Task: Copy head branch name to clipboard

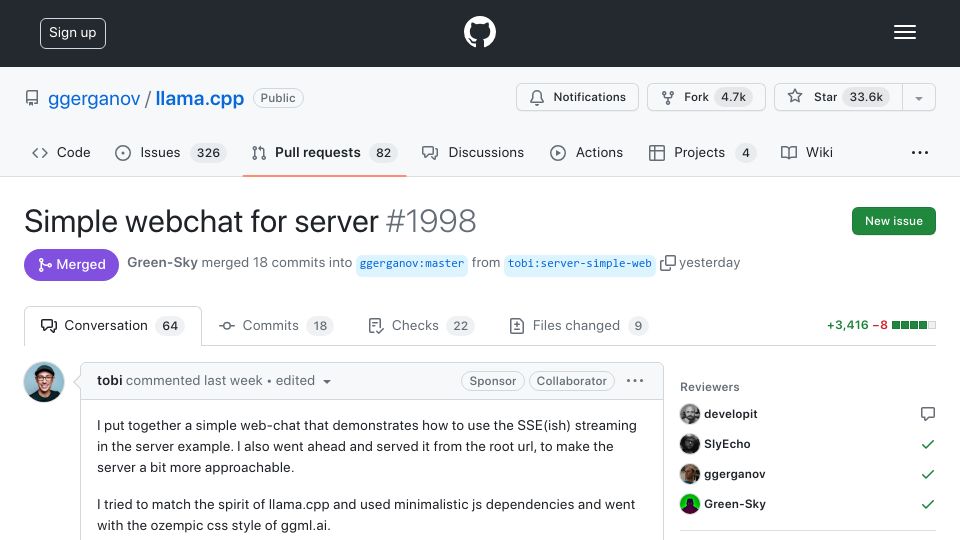Action: [x=668, y=263]
